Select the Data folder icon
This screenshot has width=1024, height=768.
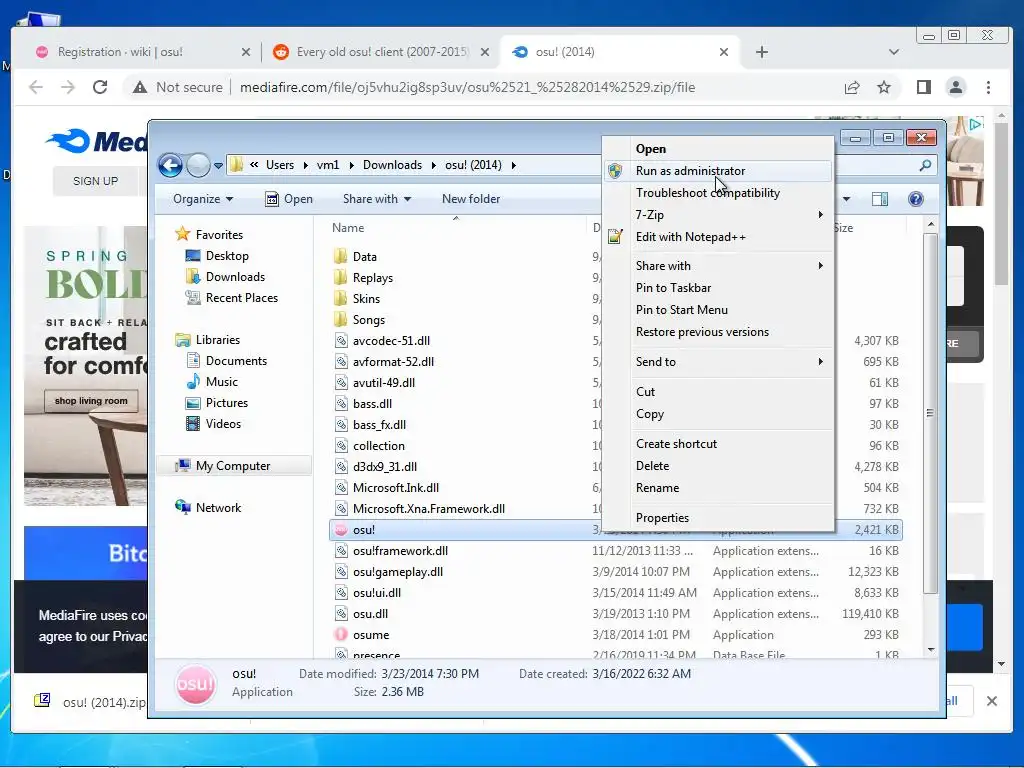point(340,256)
